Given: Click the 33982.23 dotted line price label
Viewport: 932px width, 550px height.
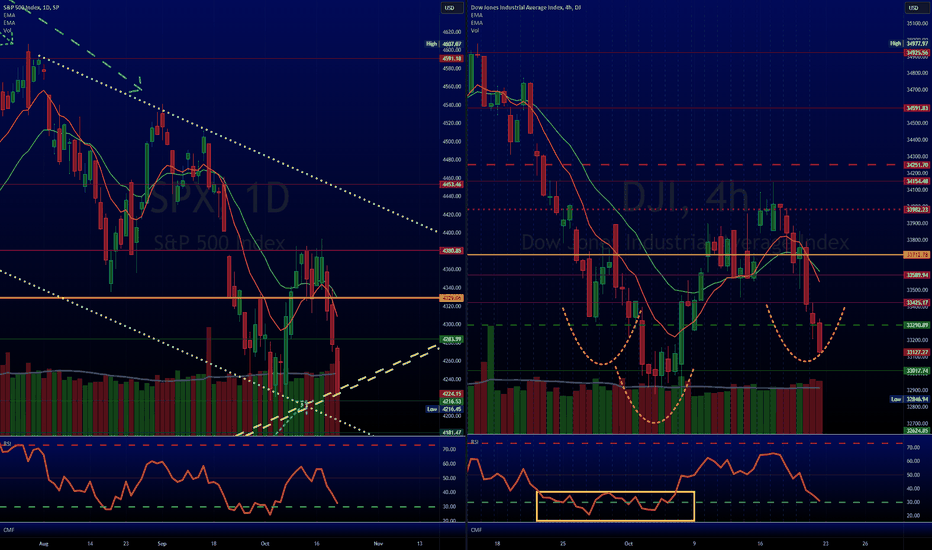Looking at the screenshot, I should click(x=917, y=209).
